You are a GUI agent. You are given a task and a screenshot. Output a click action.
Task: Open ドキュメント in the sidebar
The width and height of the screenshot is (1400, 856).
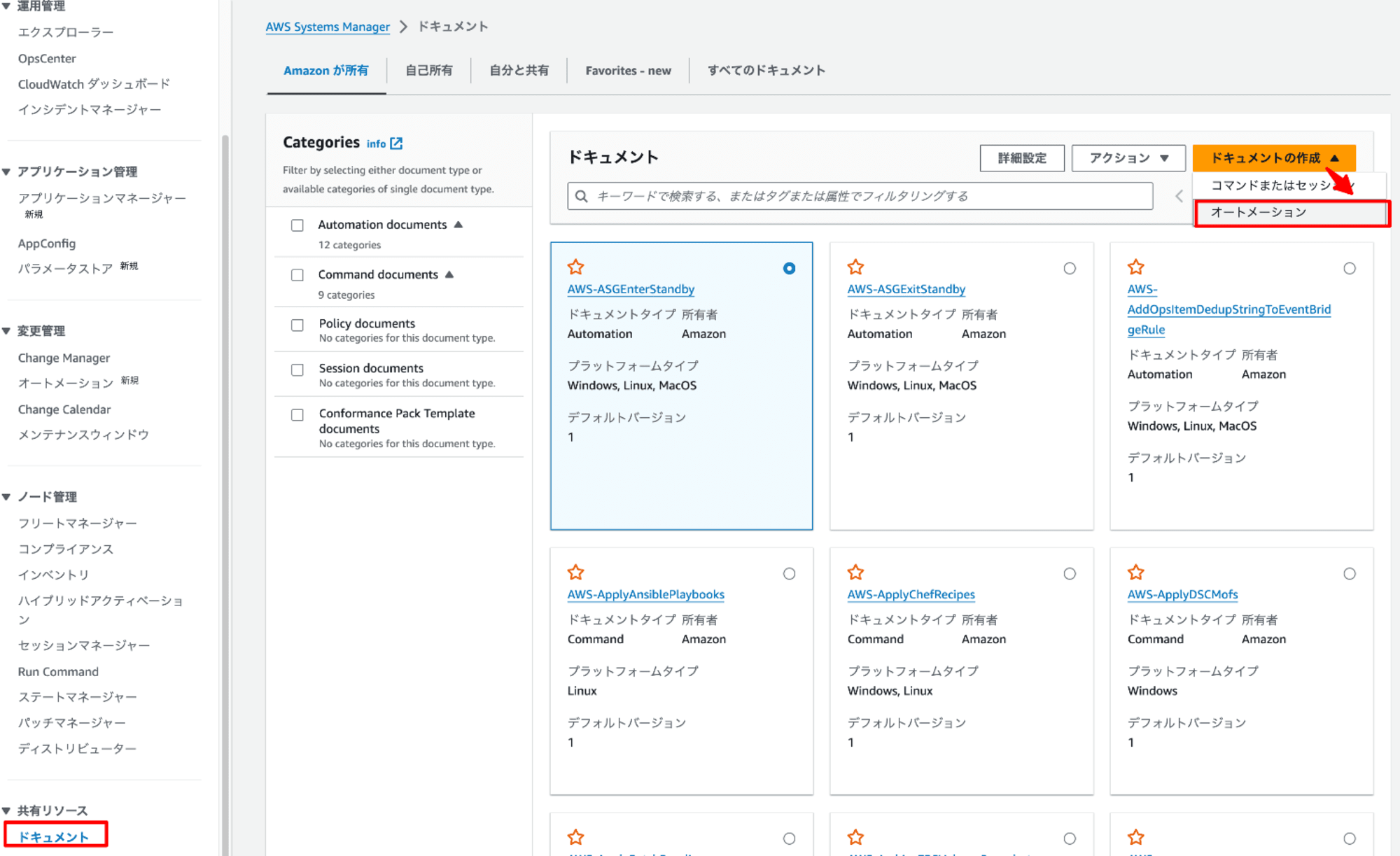click(54, 836)
